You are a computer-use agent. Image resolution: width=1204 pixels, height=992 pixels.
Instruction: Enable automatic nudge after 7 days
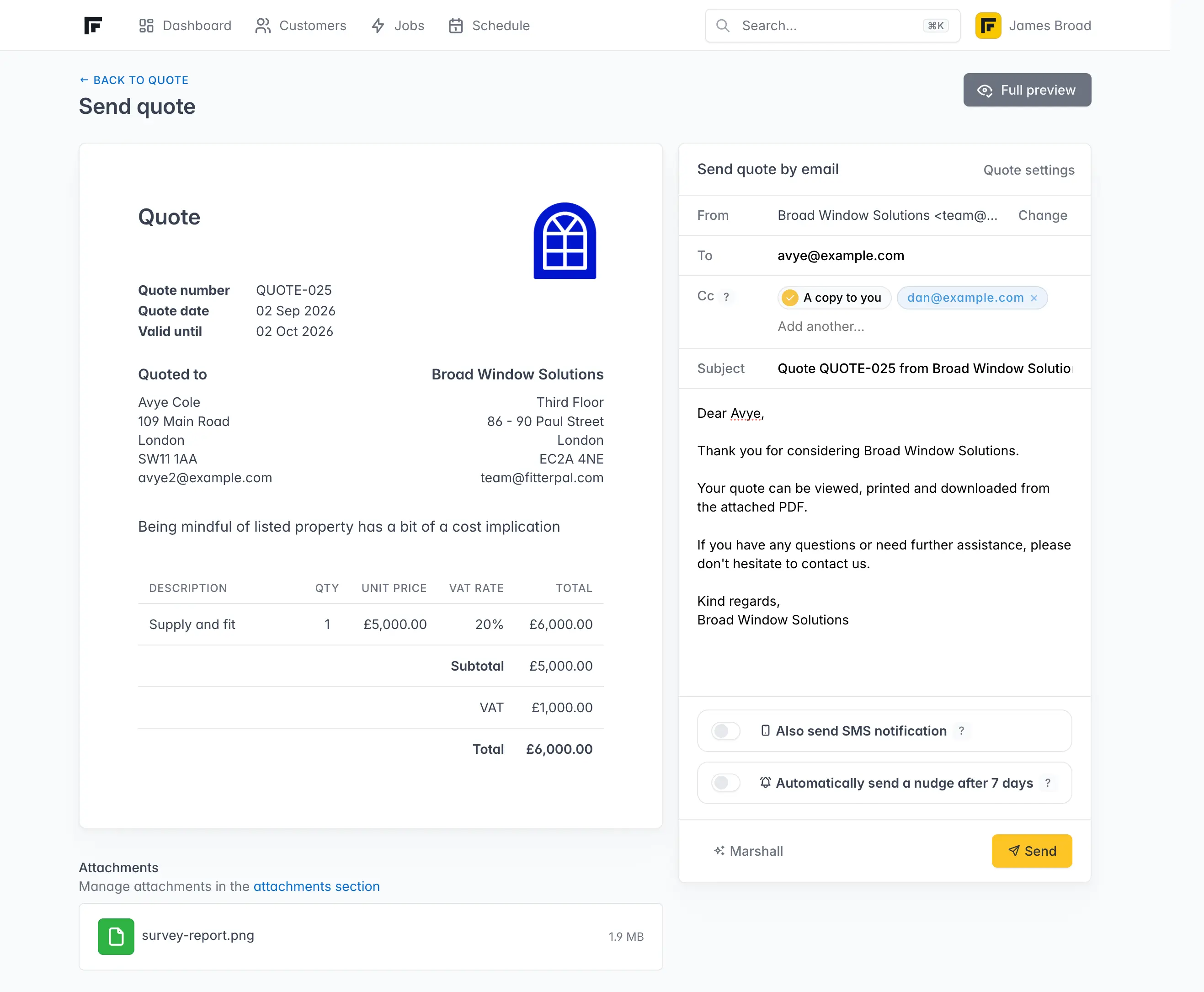tap(726, 783)
